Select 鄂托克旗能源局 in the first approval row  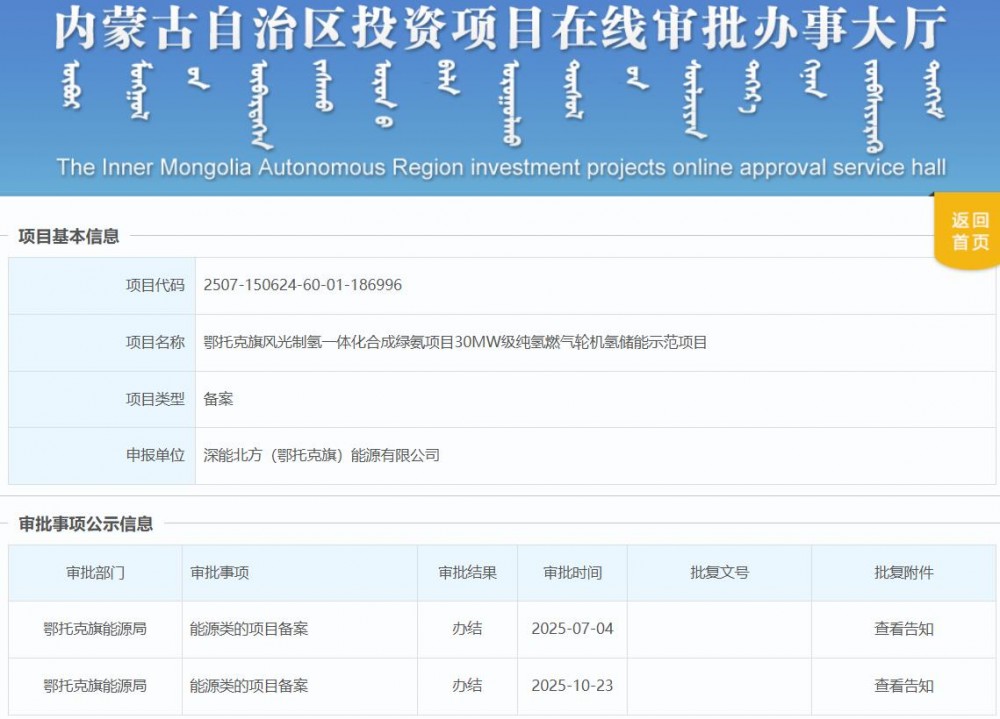tap(96, 629)
